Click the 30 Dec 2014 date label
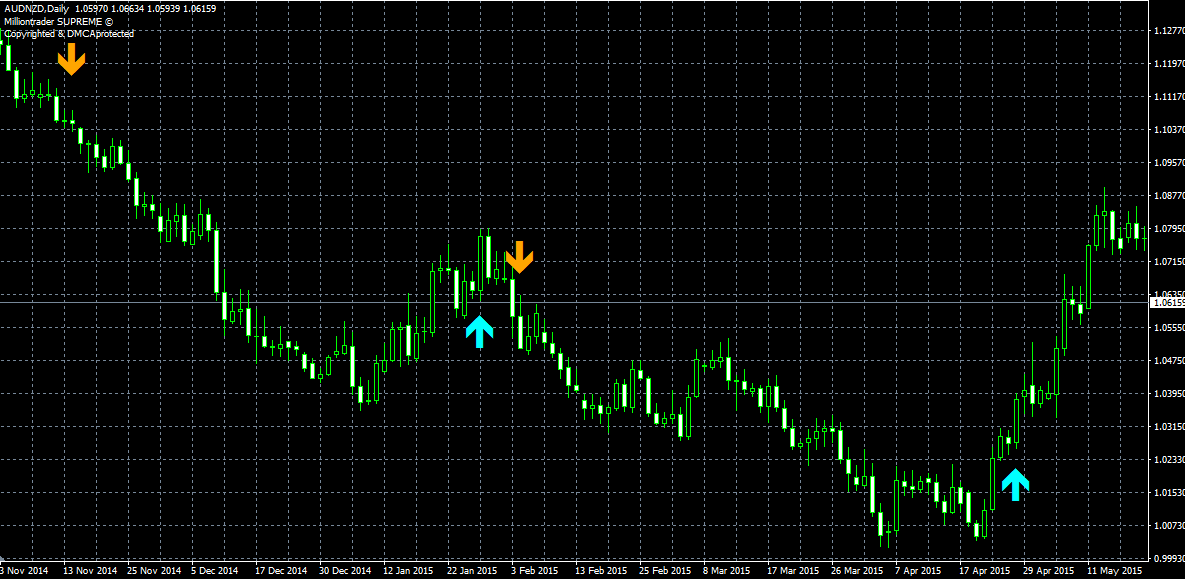Screen dimensions: 1185x579 (346, 571)
